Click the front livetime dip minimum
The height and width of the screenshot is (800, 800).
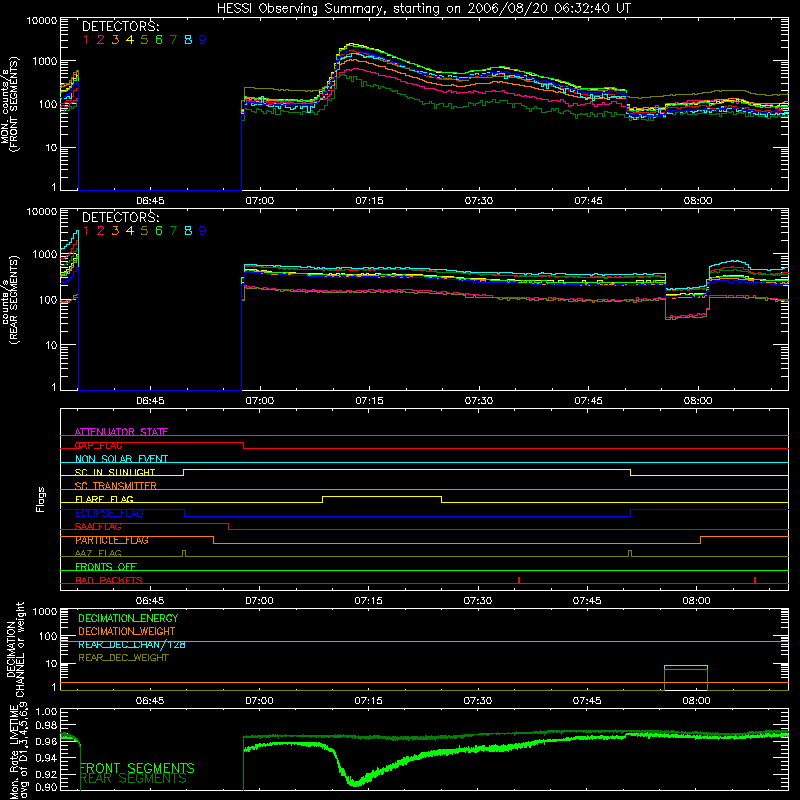[x=355, y=783]
